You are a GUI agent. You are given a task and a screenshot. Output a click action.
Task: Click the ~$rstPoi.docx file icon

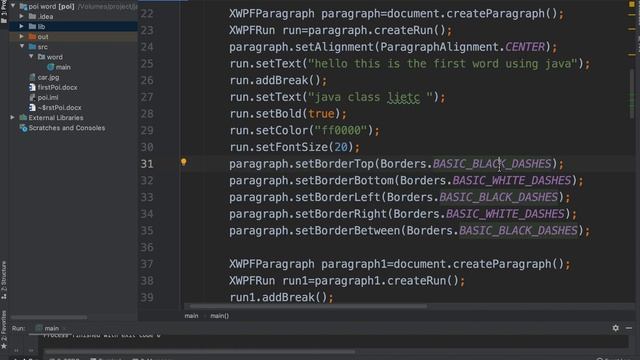tap(32, 107)
